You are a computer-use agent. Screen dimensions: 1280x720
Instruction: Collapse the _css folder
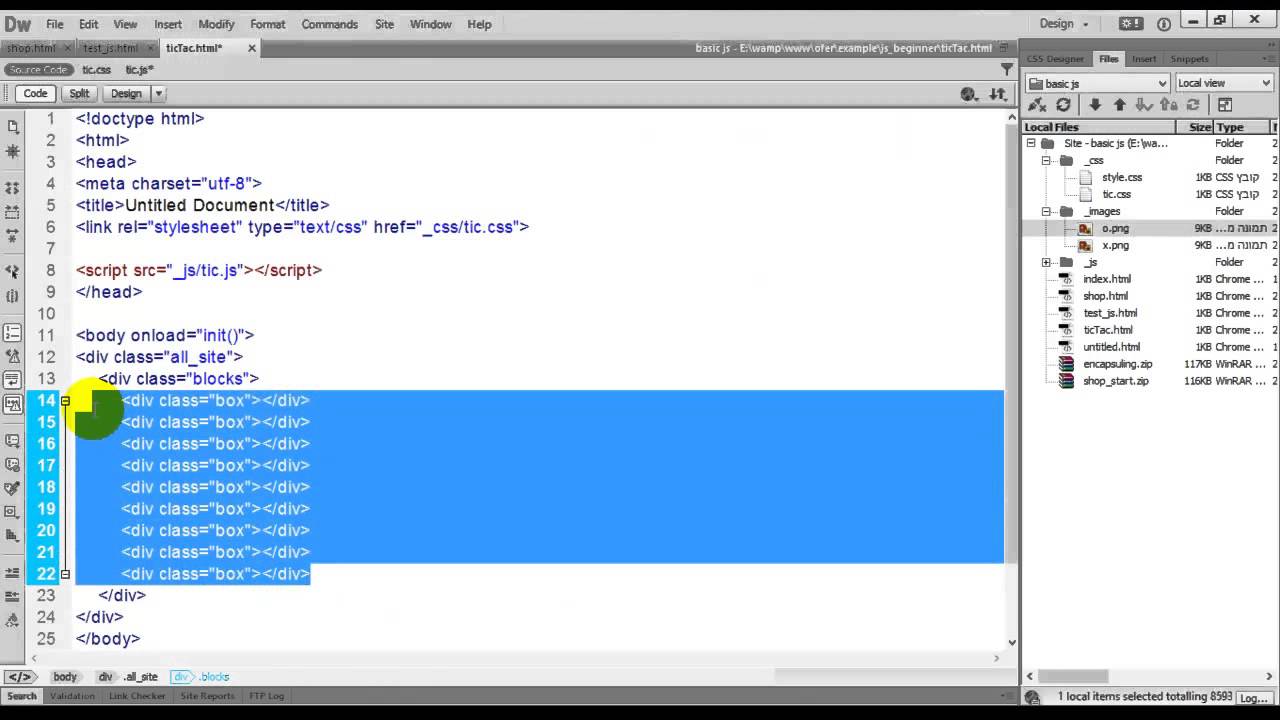tap(1046, 160)
